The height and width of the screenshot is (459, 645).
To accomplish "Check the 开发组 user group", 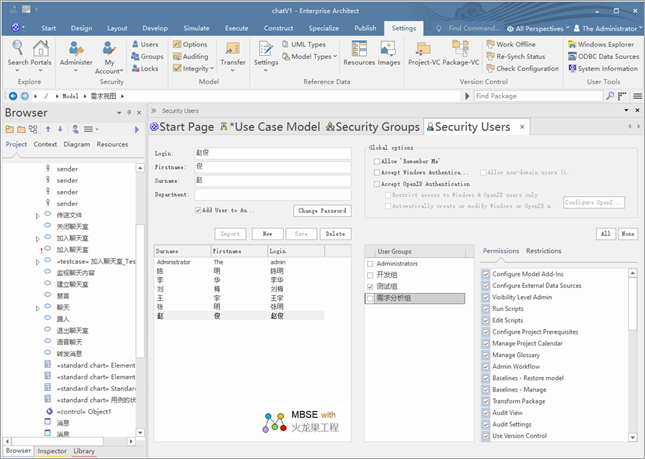I will click(370, 275).
